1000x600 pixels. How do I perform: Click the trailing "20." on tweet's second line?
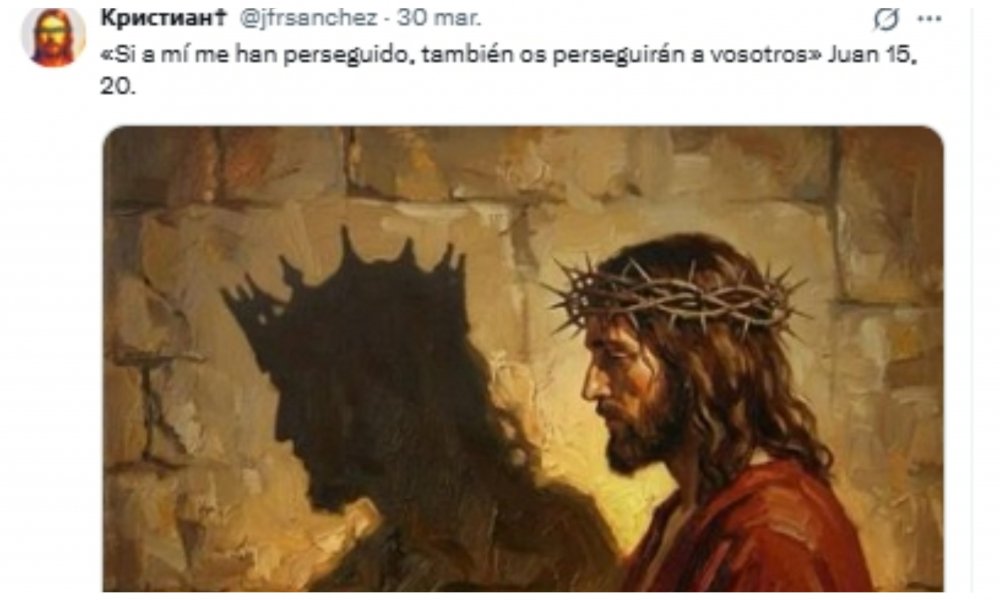[x=117, y=86]
